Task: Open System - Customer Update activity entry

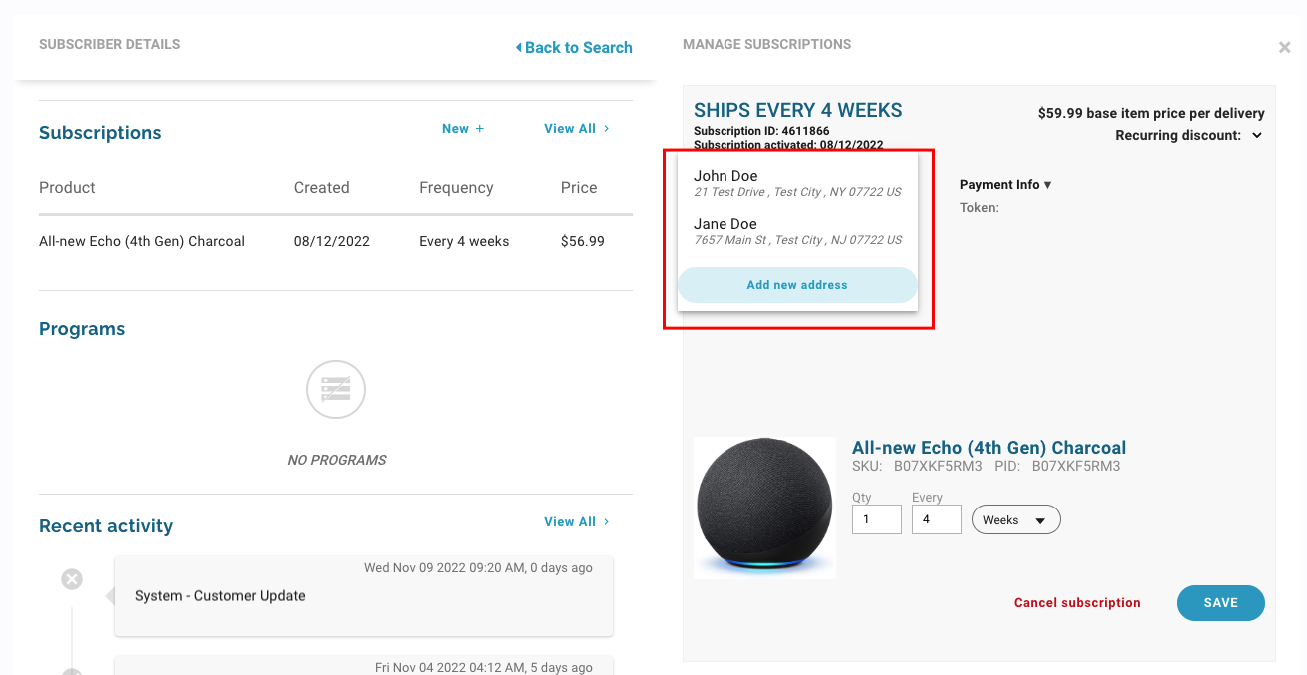Action: pyautogui.click(x=363, y=596)
